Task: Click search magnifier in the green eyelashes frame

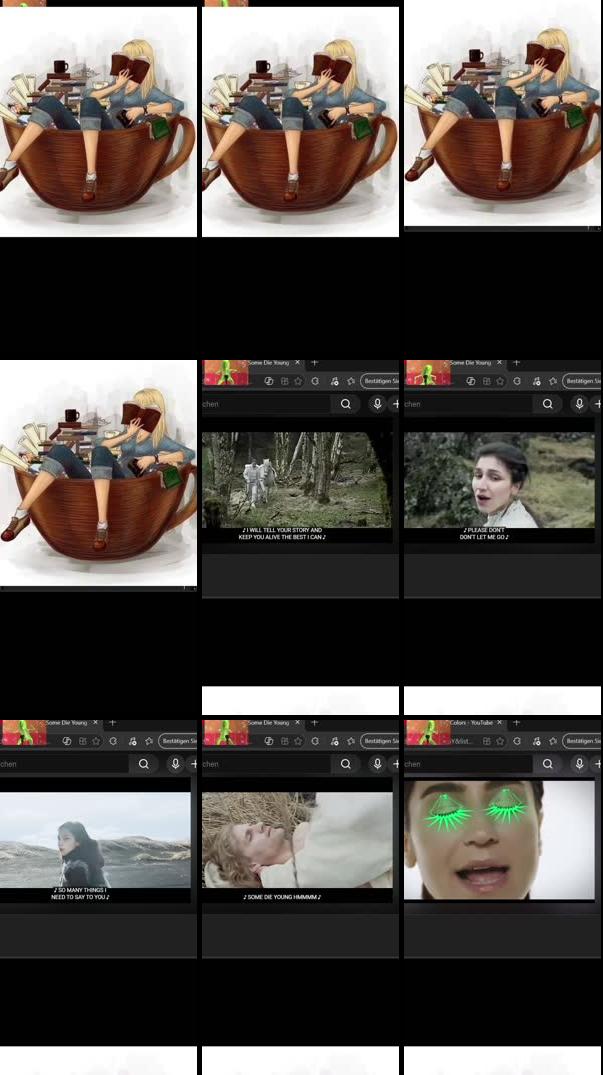Action: 547,764
